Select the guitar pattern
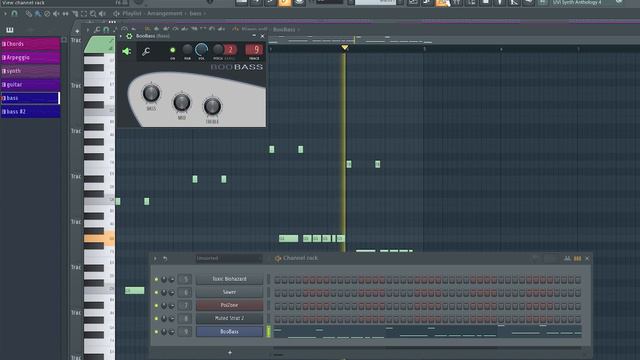Screen dimensions: 640x360 (x=31, y=84)
